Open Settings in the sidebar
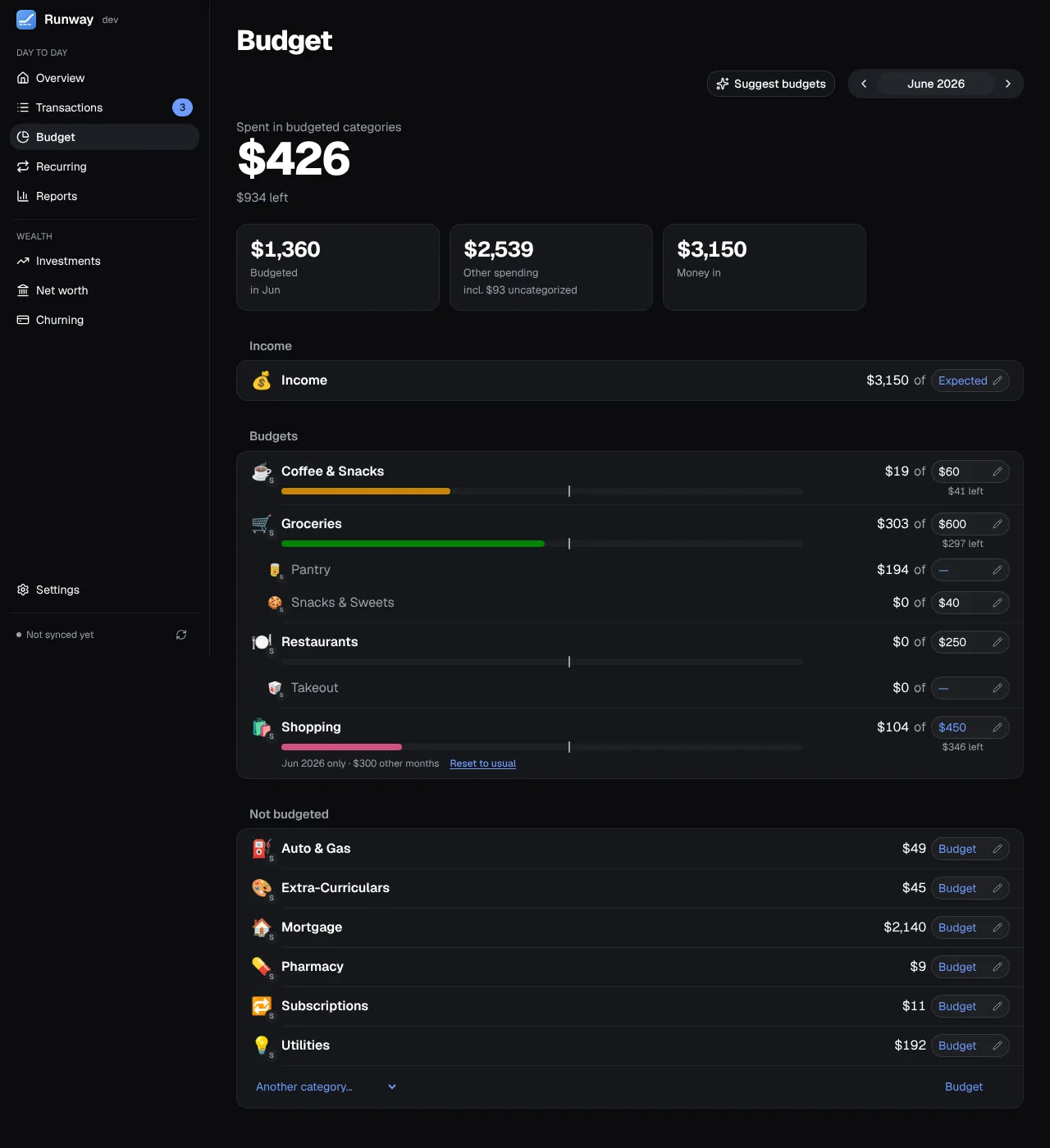The height and width of the screenshot is (1148, 1050). pyautogui.click(x=104, y=590)
